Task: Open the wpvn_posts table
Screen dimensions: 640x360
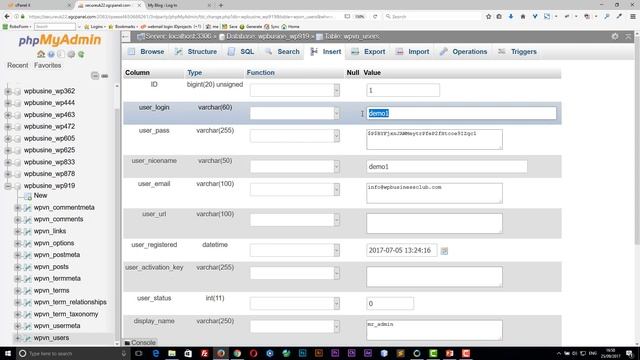Action: [51, 267]
